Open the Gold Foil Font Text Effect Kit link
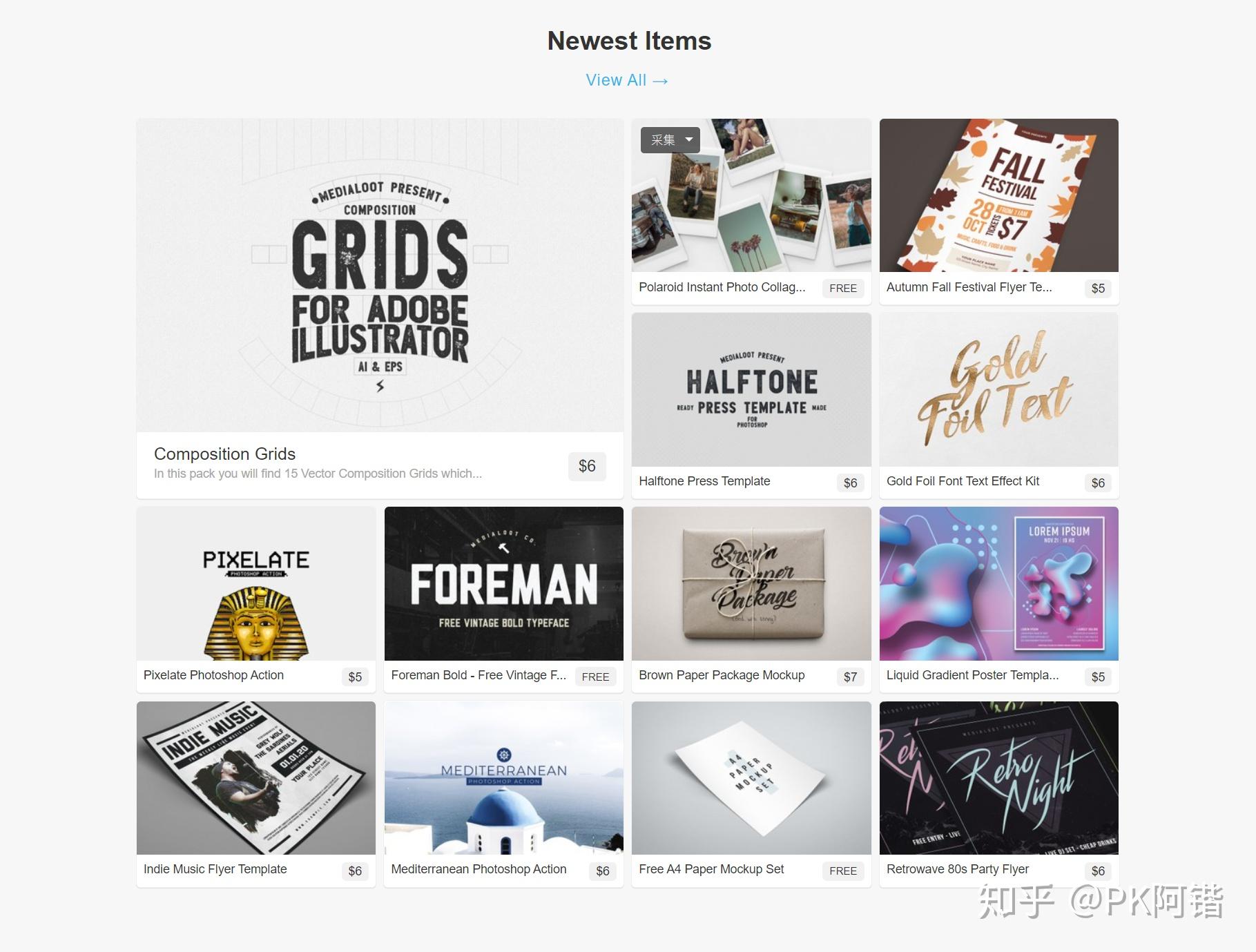 coord(963,481)
